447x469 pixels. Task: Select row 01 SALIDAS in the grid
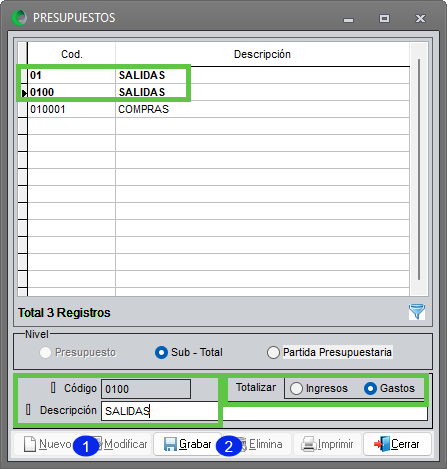(x=218, y=75)
